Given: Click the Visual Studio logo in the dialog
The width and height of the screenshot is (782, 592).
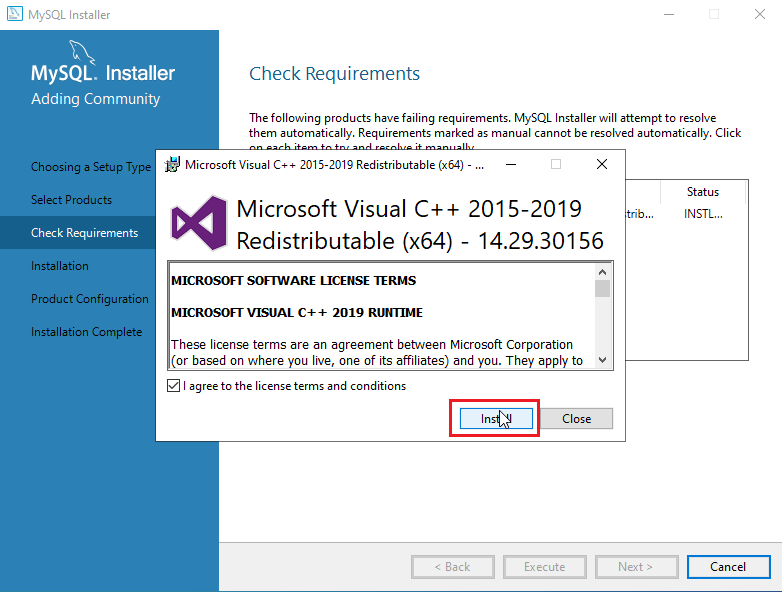Looking at the screenshot, I should [x=199, y=223].
